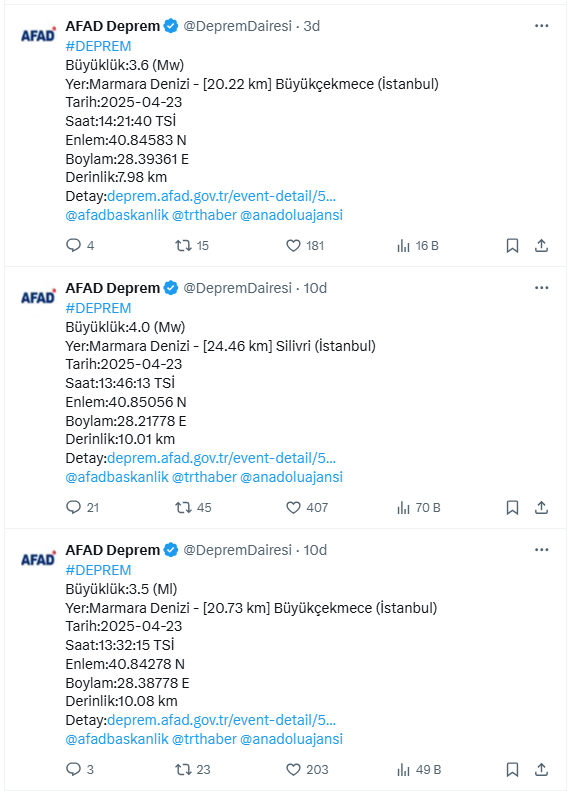
Task: Bookmark the 3.5 Ml earthquake tweet
Action: 512,769
